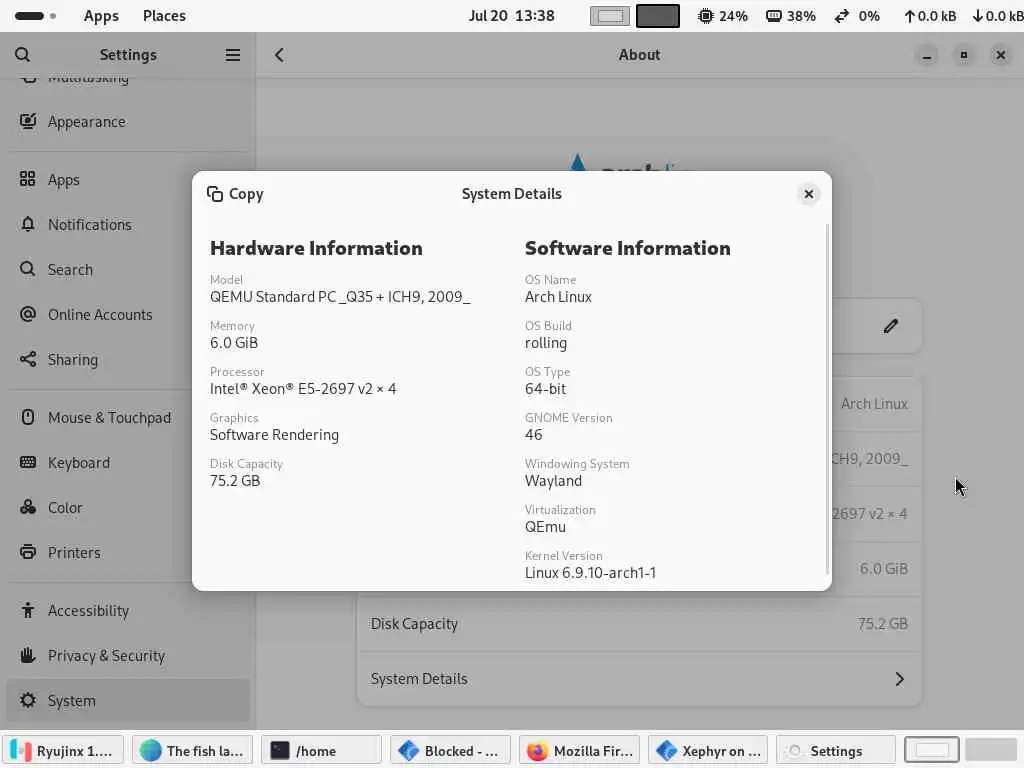Click the magnifier icon beside Search row
This screenshot has width=1024, height=768.
(27, 269)
